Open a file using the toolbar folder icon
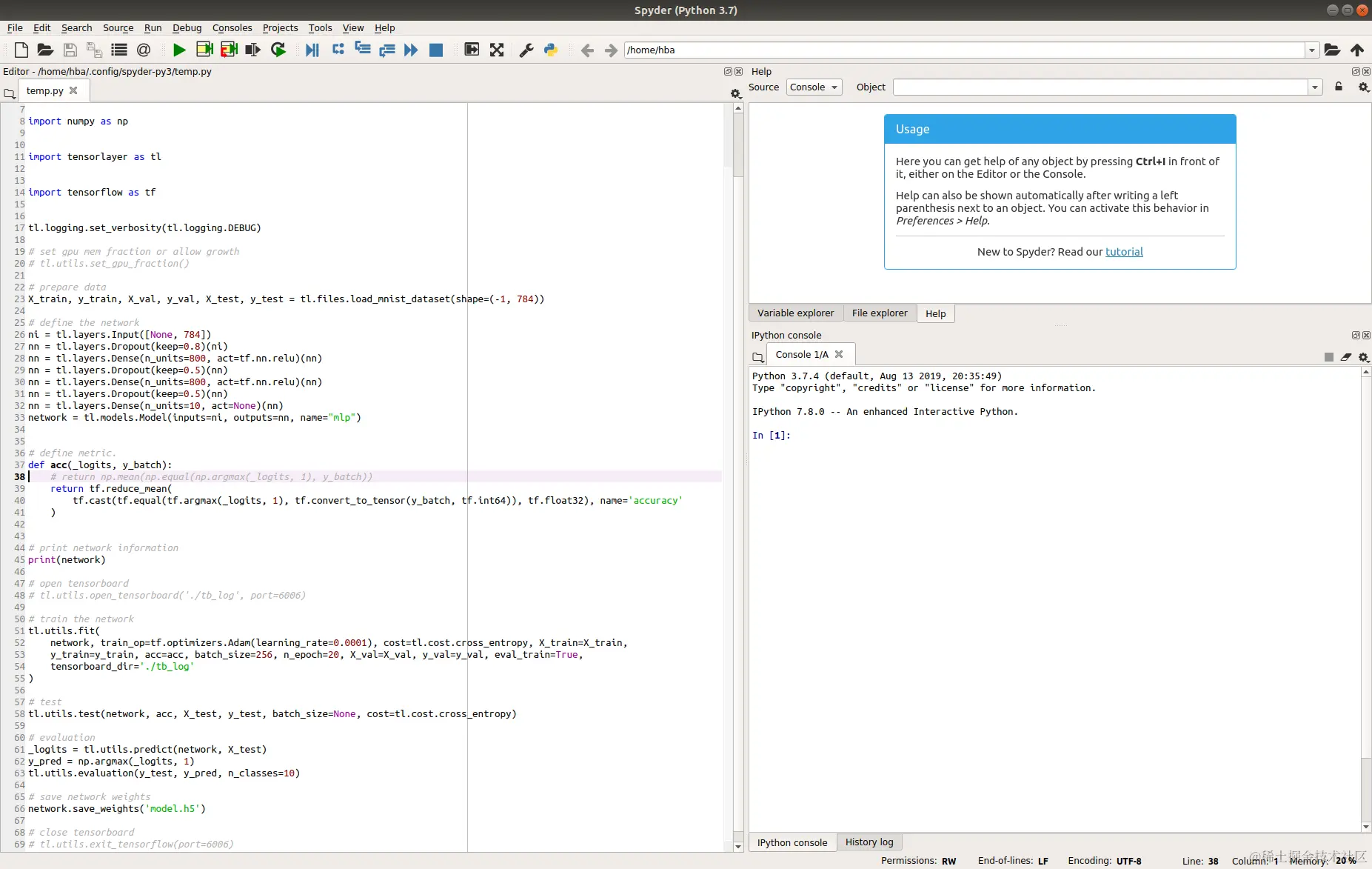Image resolution: width=1372 pixels, height=869 pixels. pos(45,50)
